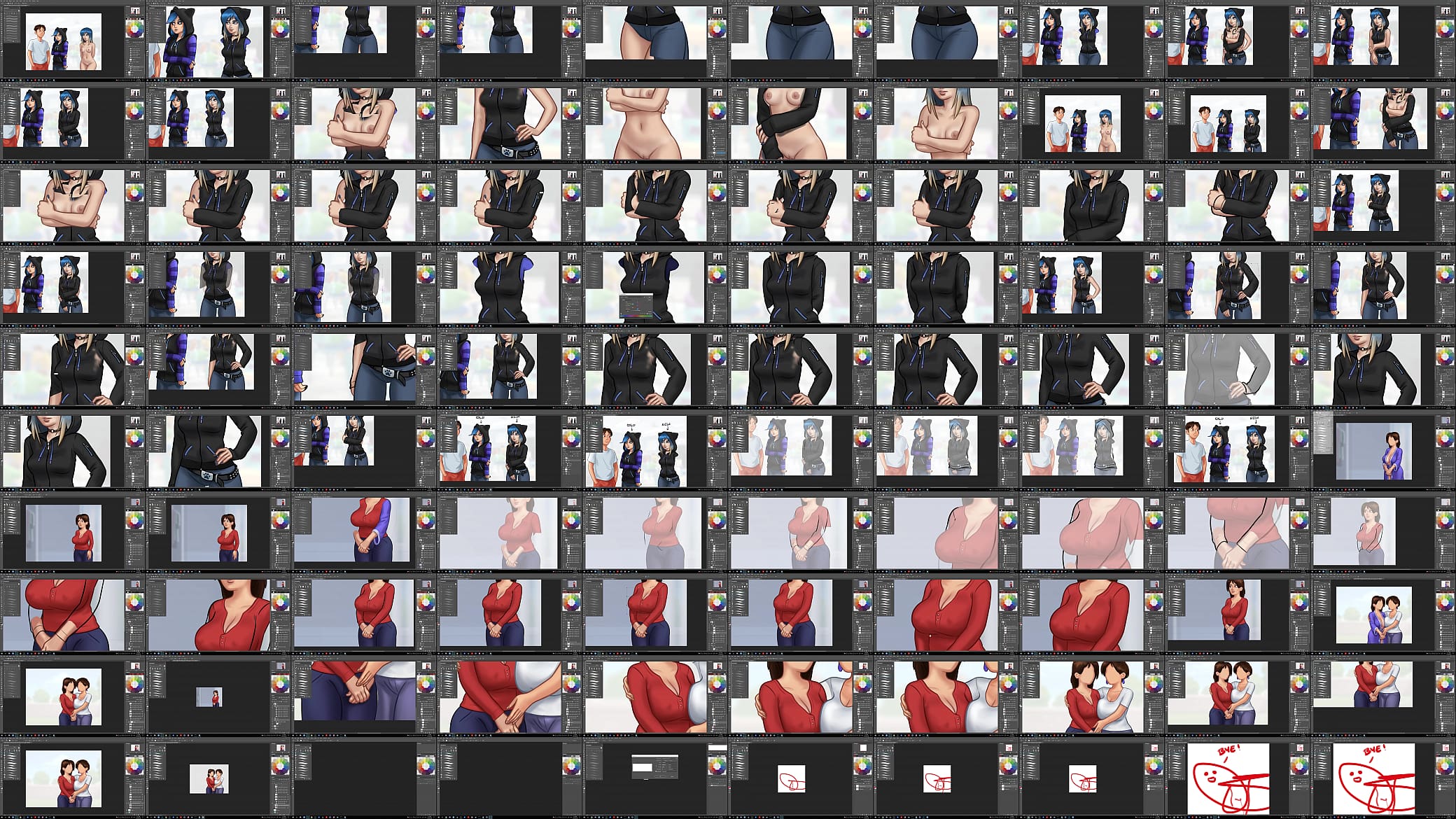Open the frame of the purple and white dressed women on gray

point(1382,614)
